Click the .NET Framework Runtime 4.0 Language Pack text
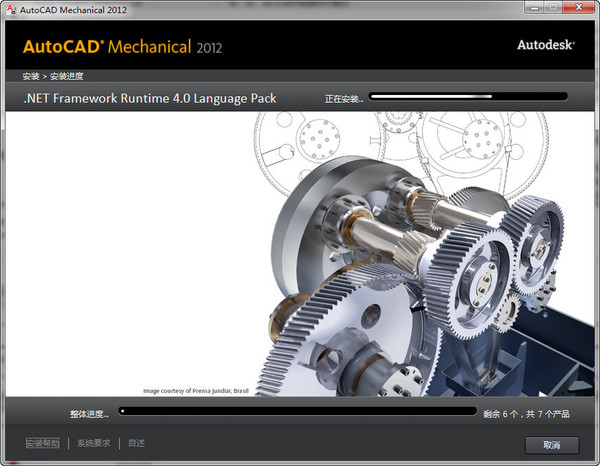The image size is (600, 466). 149,98
